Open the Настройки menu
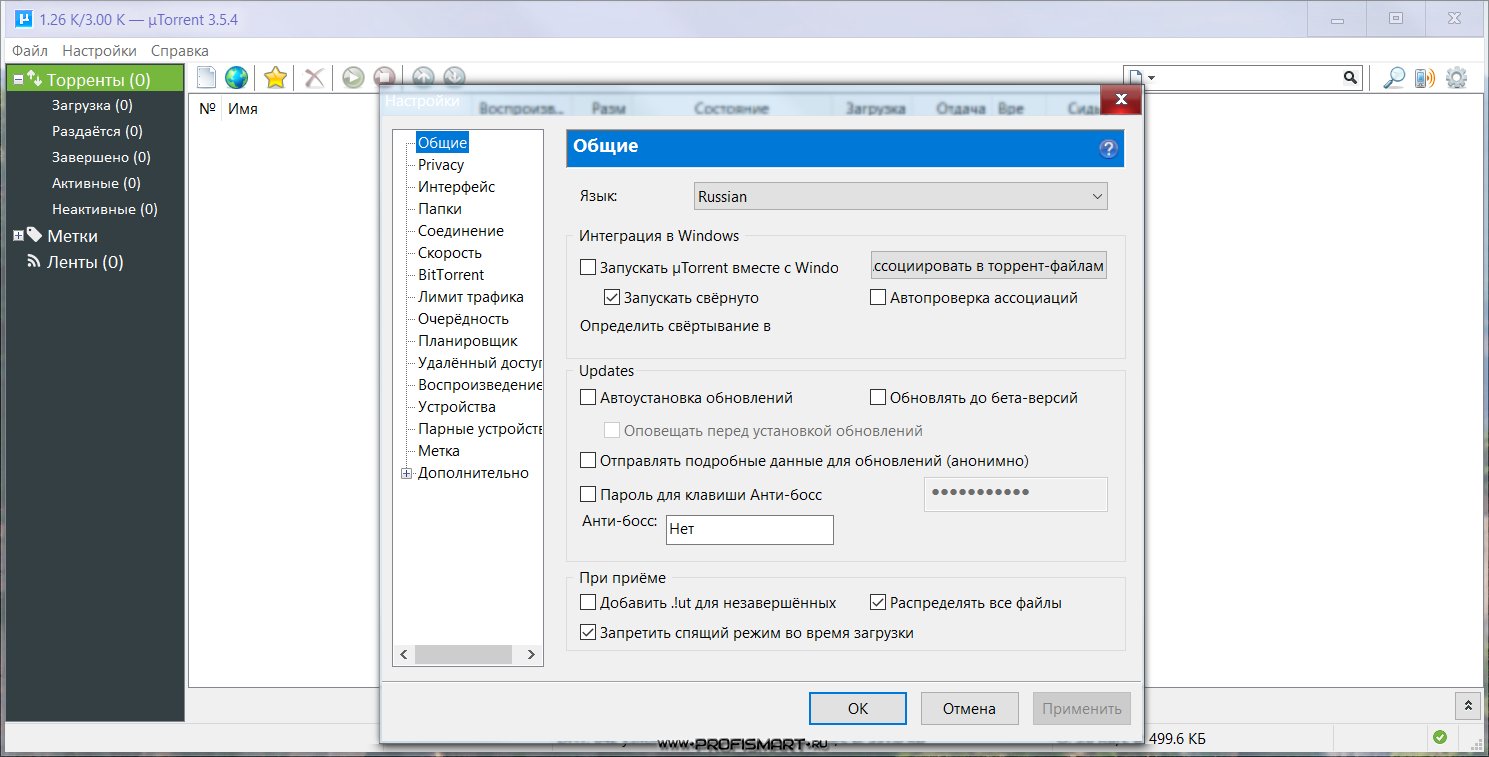Screen dimensions: 1489x757 click(99, 50)
